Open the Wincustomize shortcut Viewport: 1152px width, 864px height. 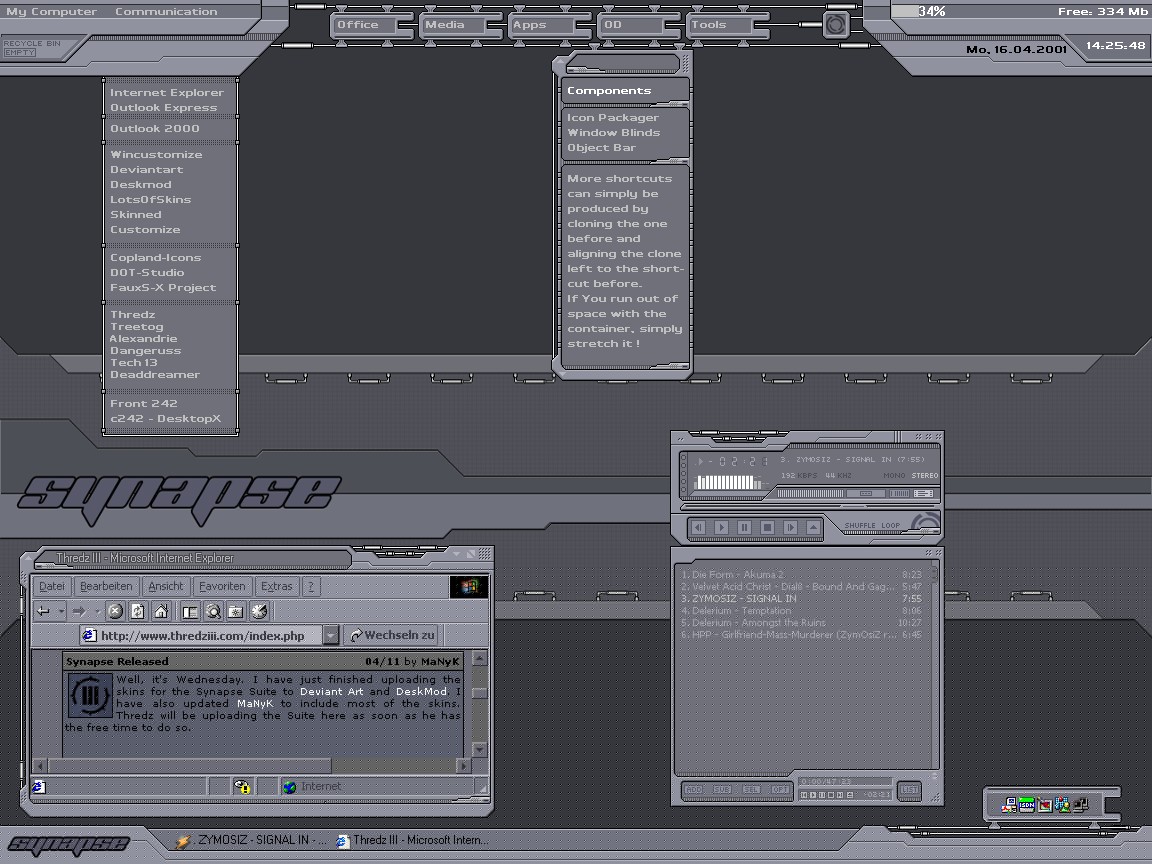point(156,154)
